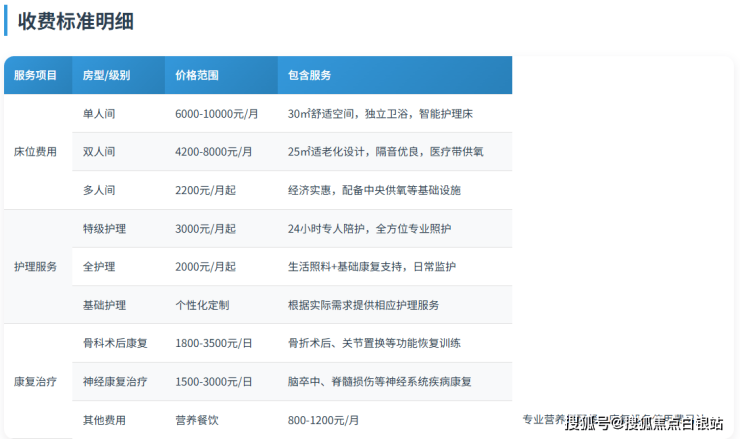This screenshot has height=439, width=740.
Task: Pick the 全护理 row label
Action: [99, 267]
